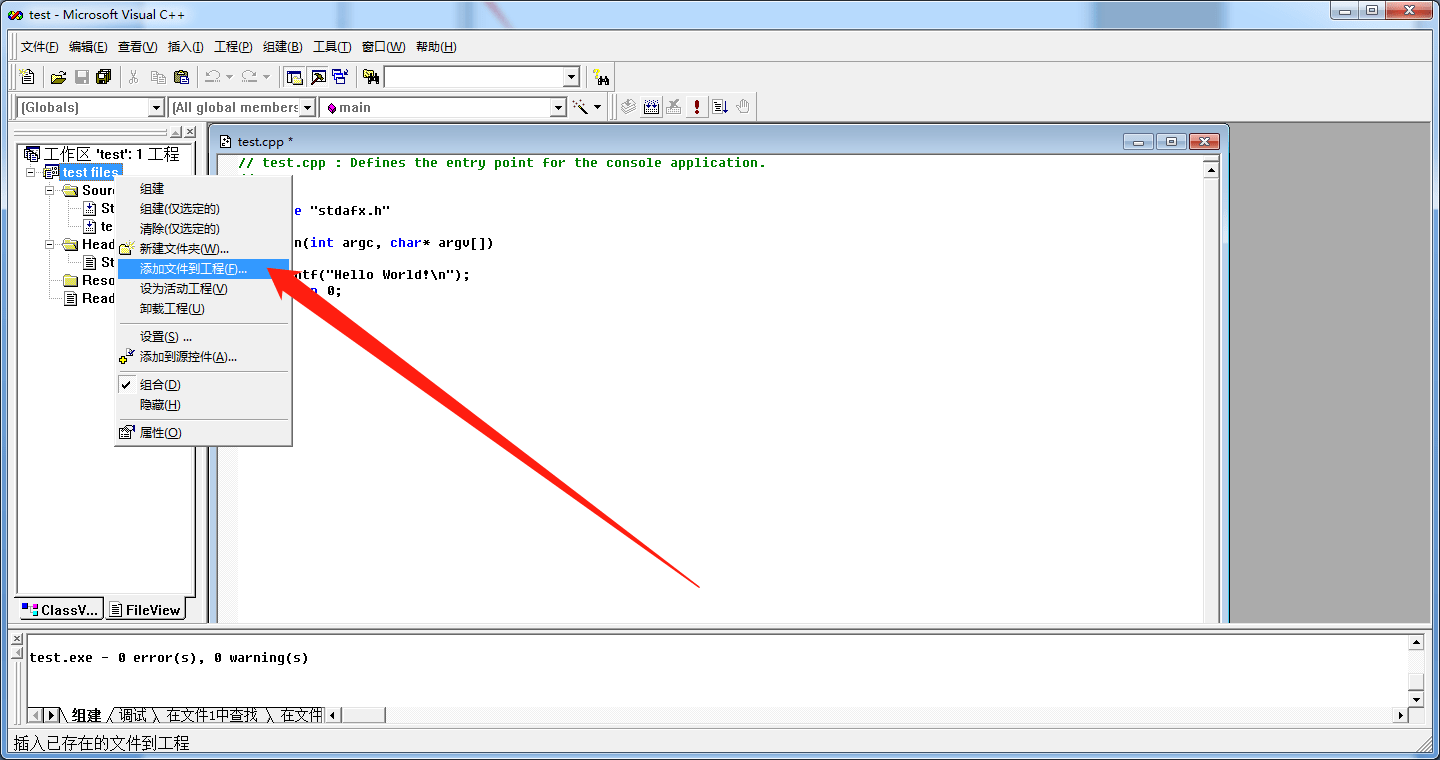The height and width of the screenshot is (760, 1440).
Task: Open the 帮助(H) menu
Action: pos(436,47)
